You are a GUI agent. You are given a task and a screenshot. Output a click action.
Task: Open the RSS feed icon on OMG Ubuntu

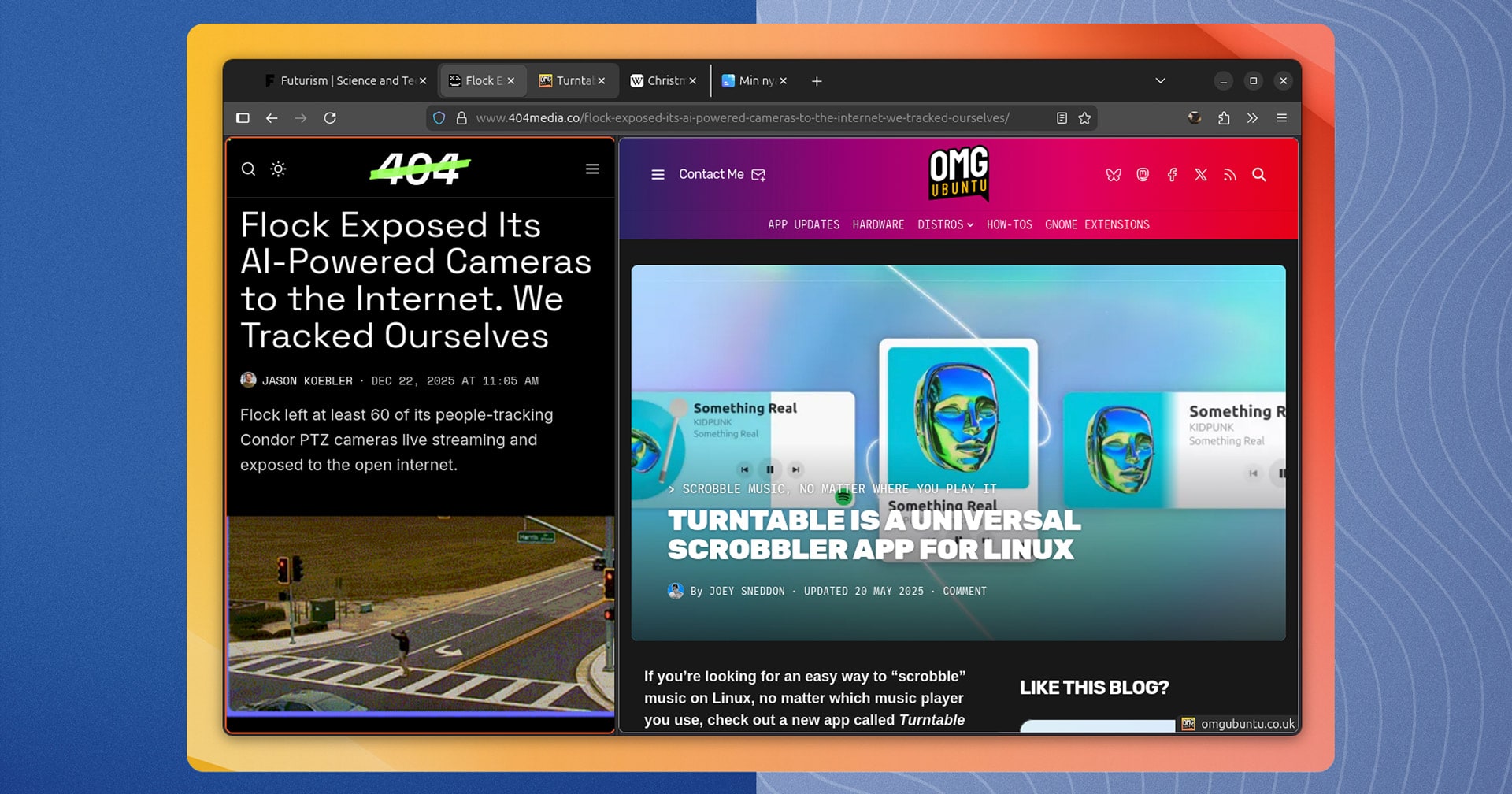[1229, 175]
